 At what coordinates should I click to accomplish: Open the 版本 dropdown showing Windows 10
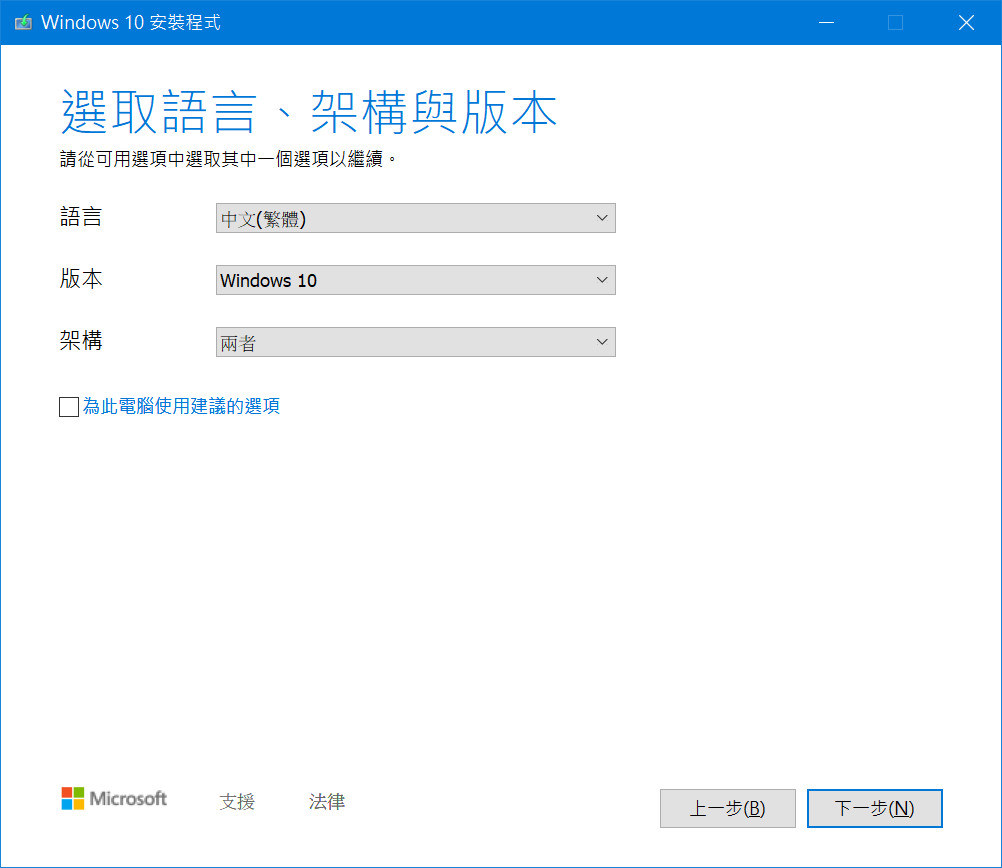click(415, 280)
